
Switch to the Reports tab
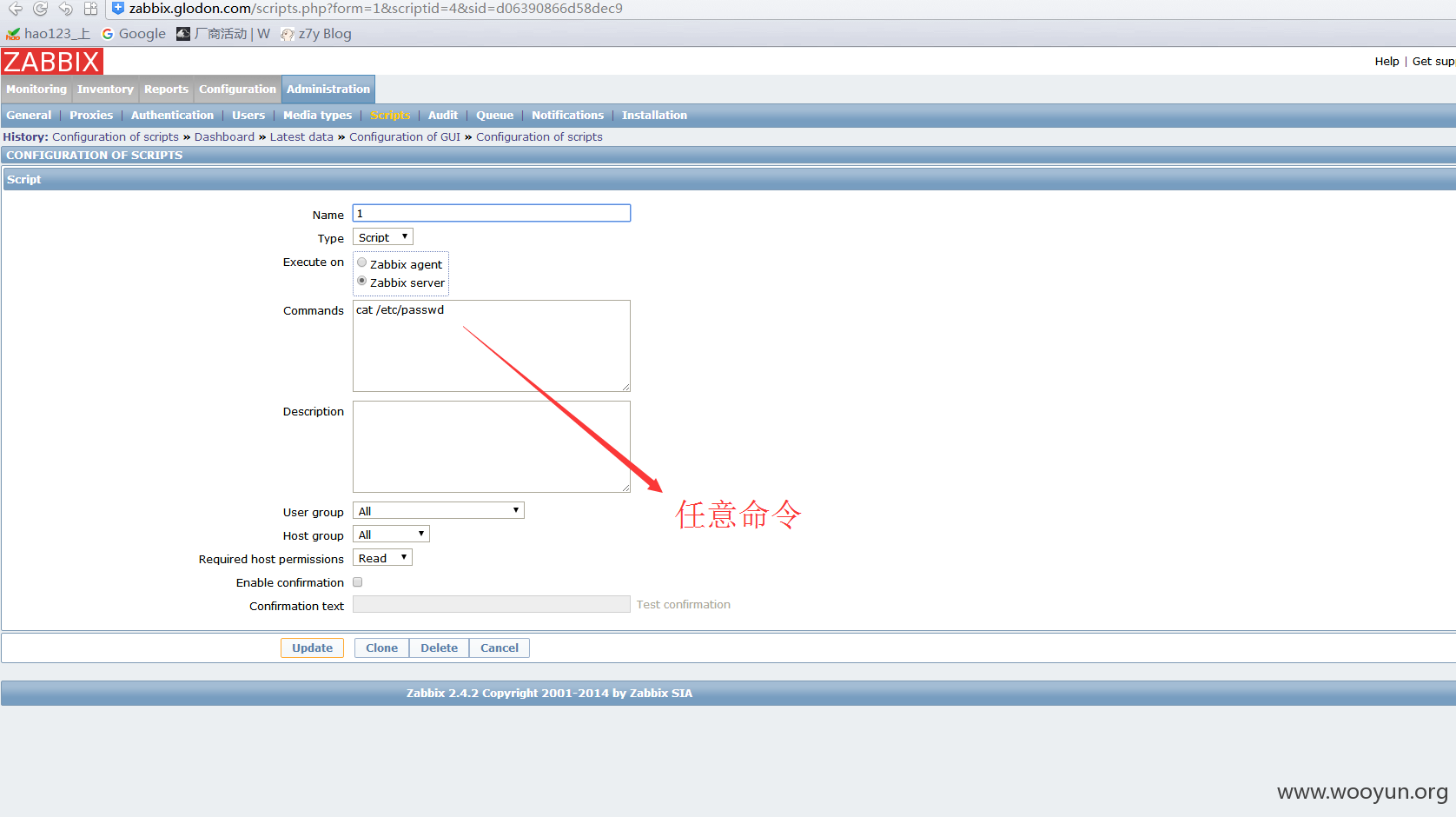click(x=166, y=90)
